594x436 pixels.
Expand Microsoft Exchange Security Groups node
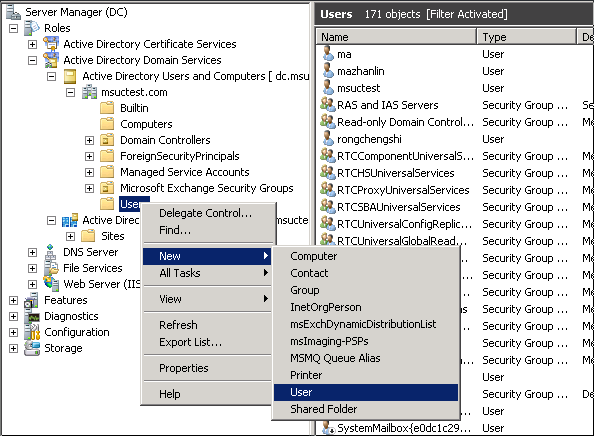pos(89,188)
